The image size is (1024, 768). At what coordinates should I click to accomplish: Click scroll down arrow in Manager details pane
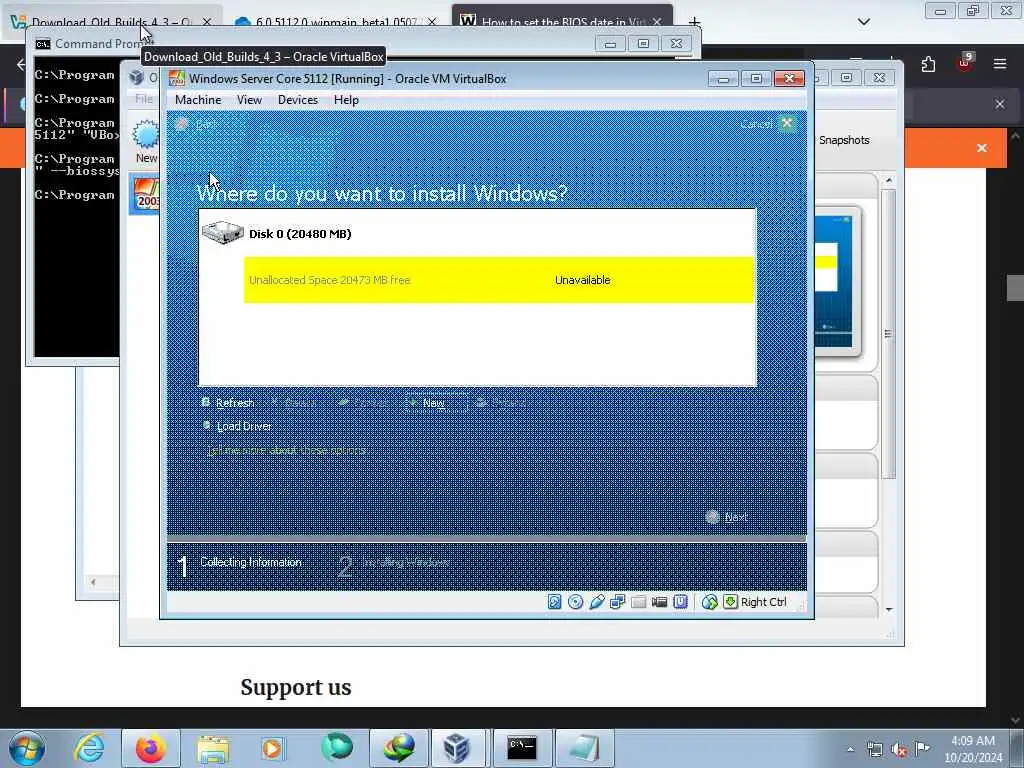coord(889,609)
